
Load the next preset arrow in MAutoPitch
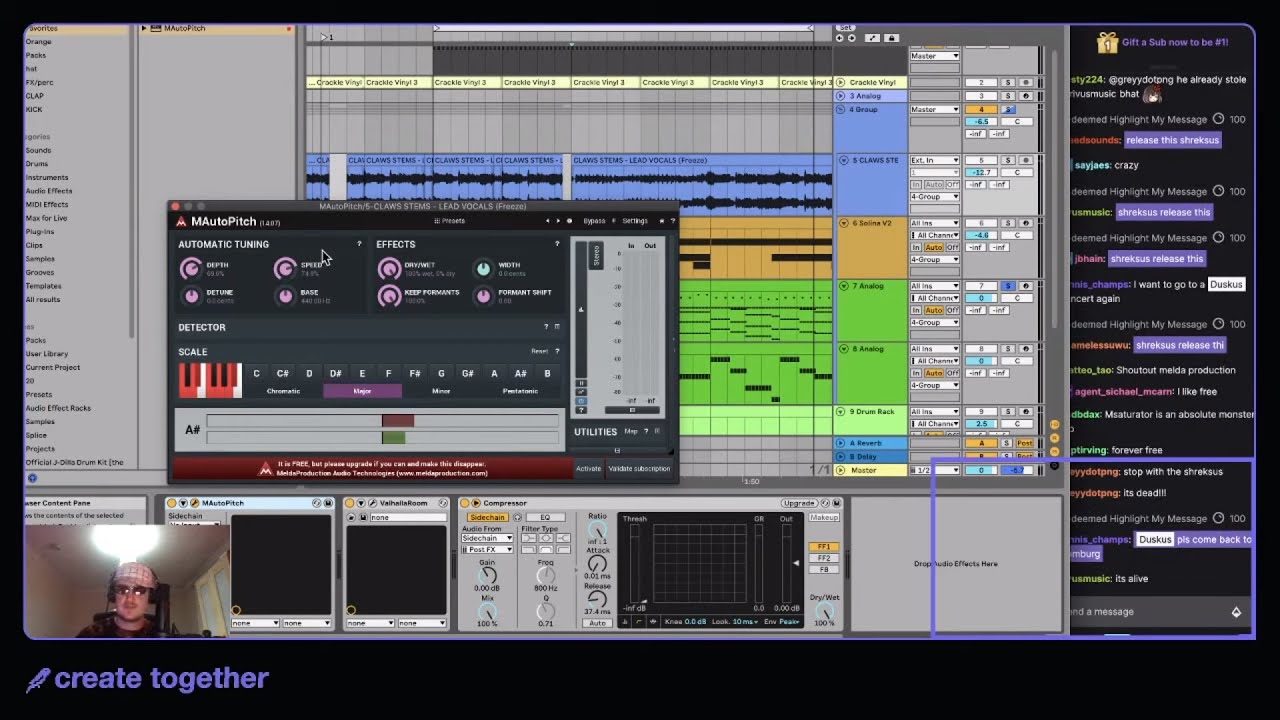click(558, 221)
